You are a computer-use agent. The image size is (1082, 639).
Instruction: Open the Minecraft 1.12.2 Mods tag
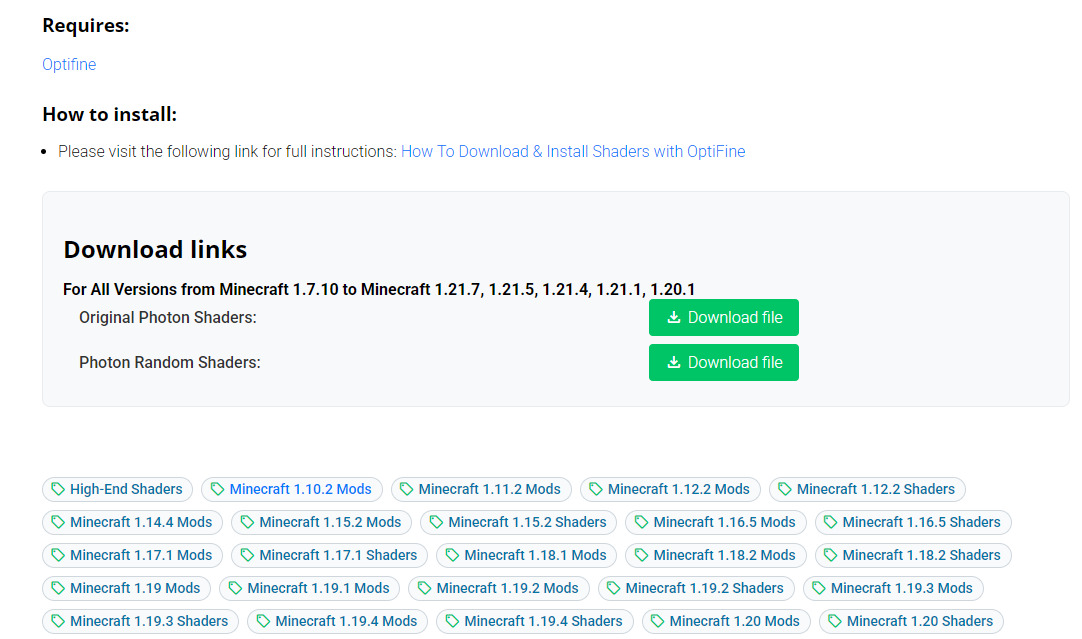[670, 489]
